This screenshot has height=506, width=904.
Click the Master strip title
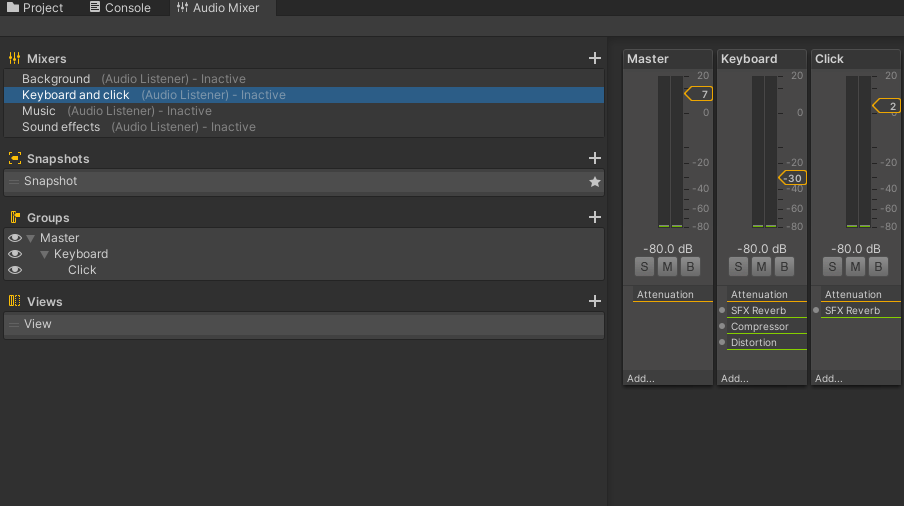[x=647, y=59]
